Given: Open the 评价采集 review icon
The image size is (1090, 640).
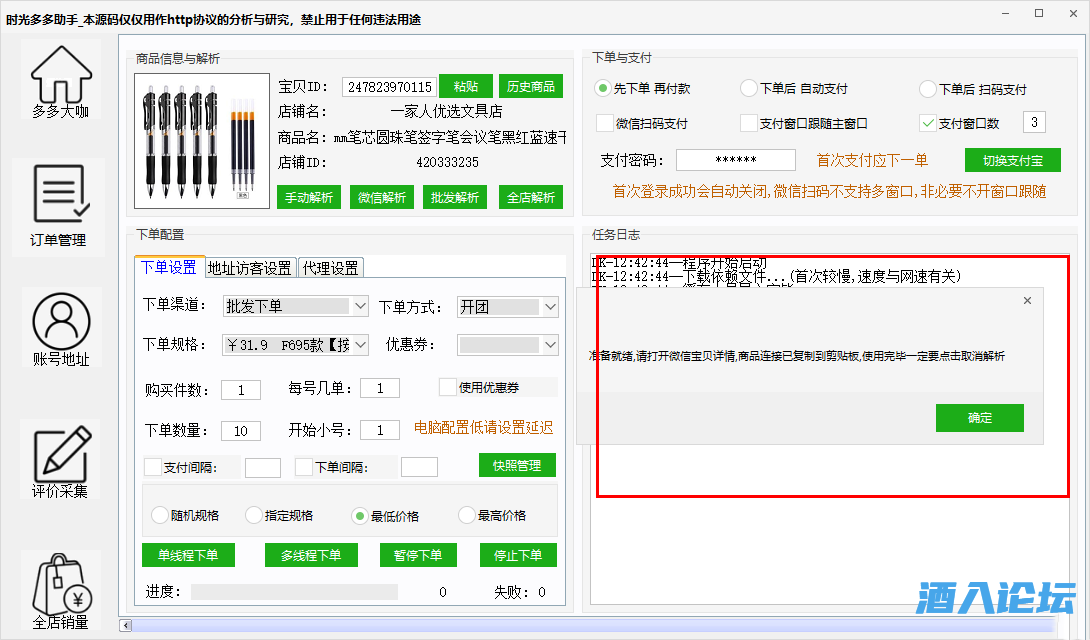Looking at the screenshot, I should click(60, 453).
